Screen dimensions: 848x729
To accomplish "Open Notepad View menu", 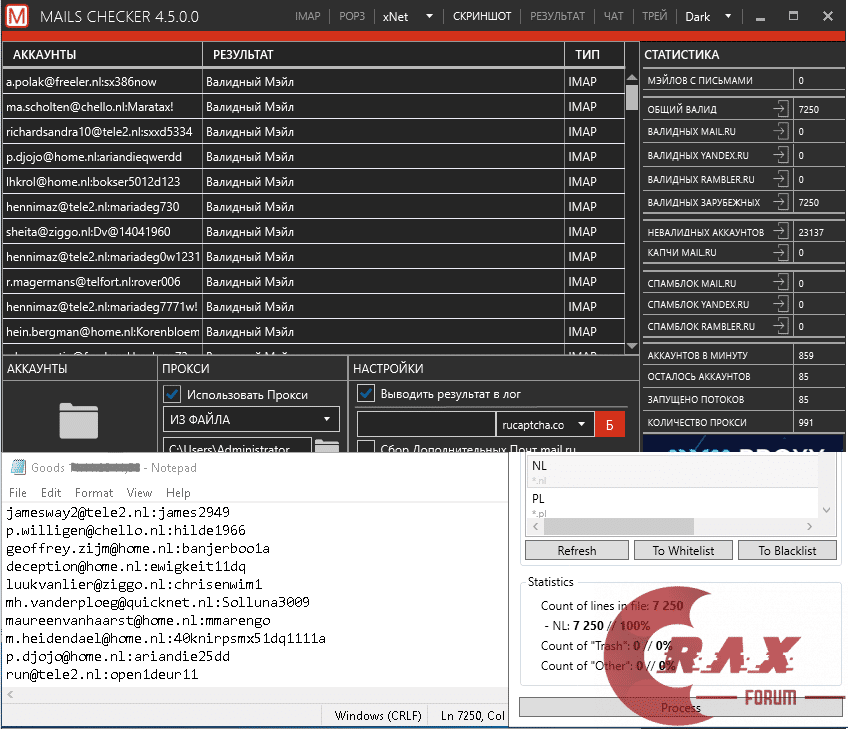I will [139, 493].
